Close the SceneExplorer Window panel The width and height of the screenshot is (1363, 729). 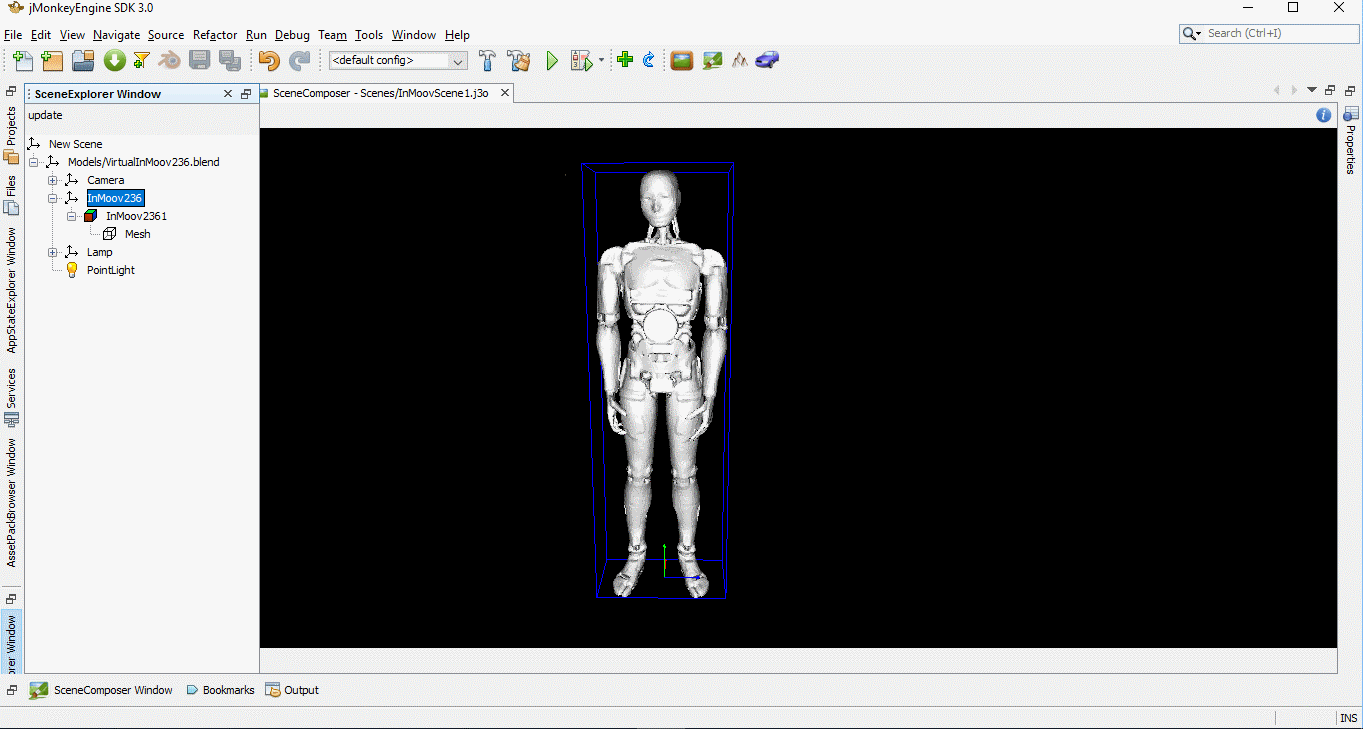tap(228, 94)
